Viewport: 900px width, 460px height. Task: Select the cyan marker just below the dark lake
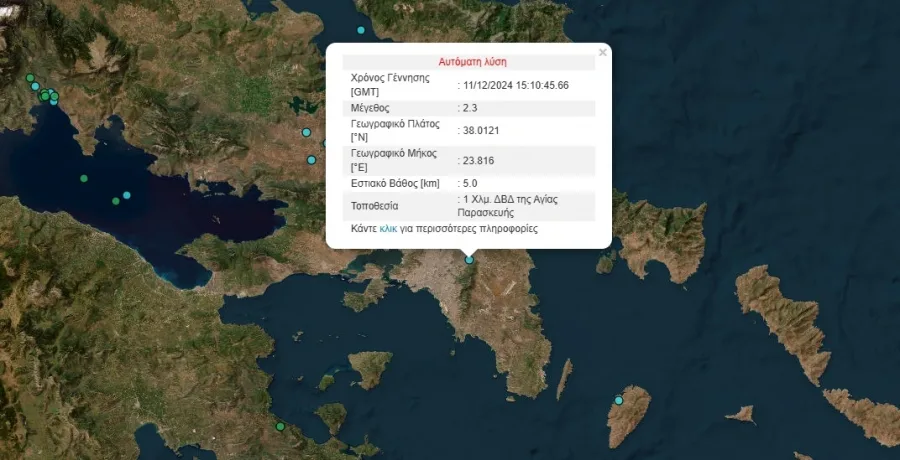pos(307,133)
